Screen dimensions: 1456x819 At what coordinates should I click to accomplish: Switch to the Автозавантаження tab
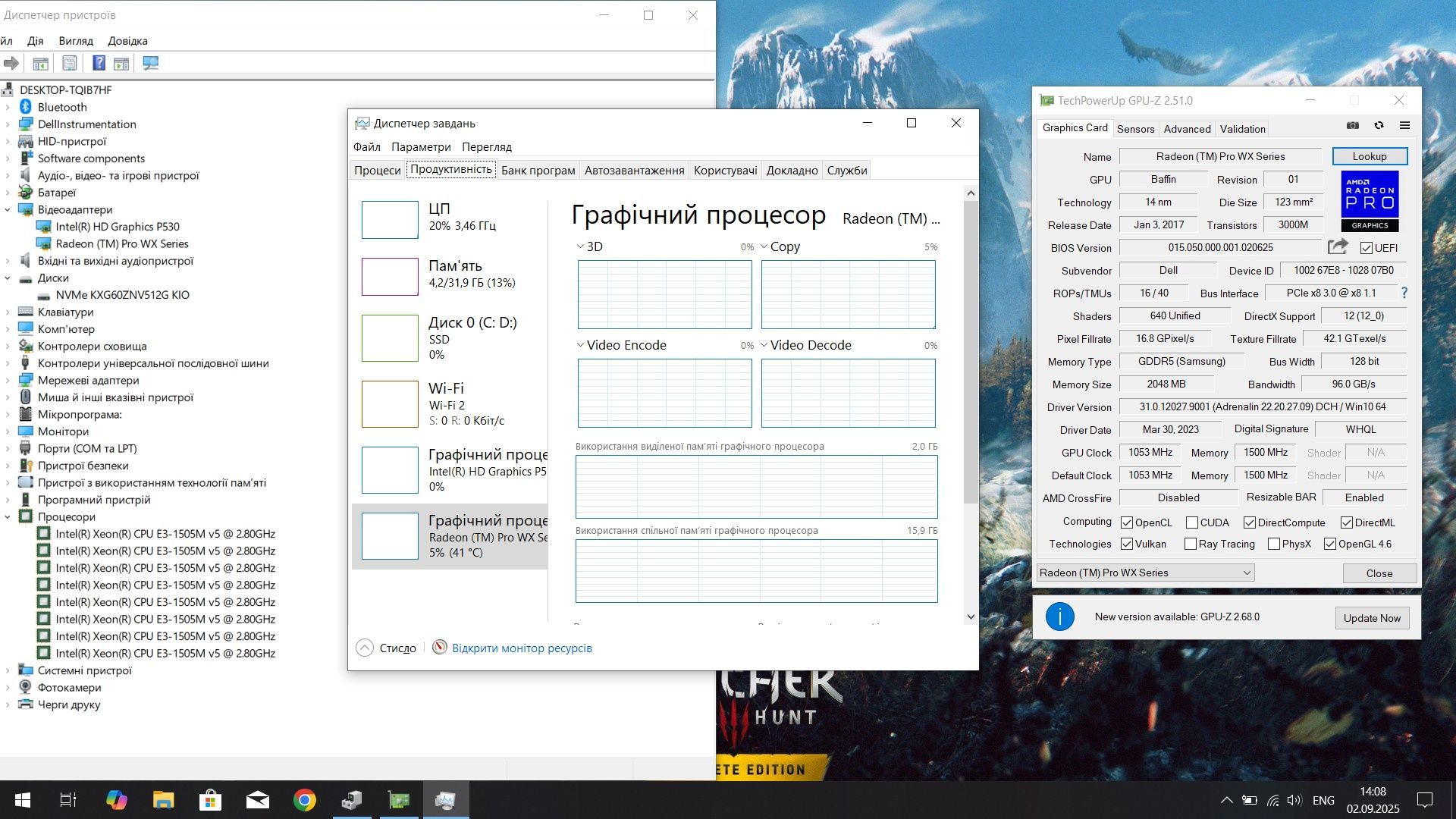click(634, 170)
